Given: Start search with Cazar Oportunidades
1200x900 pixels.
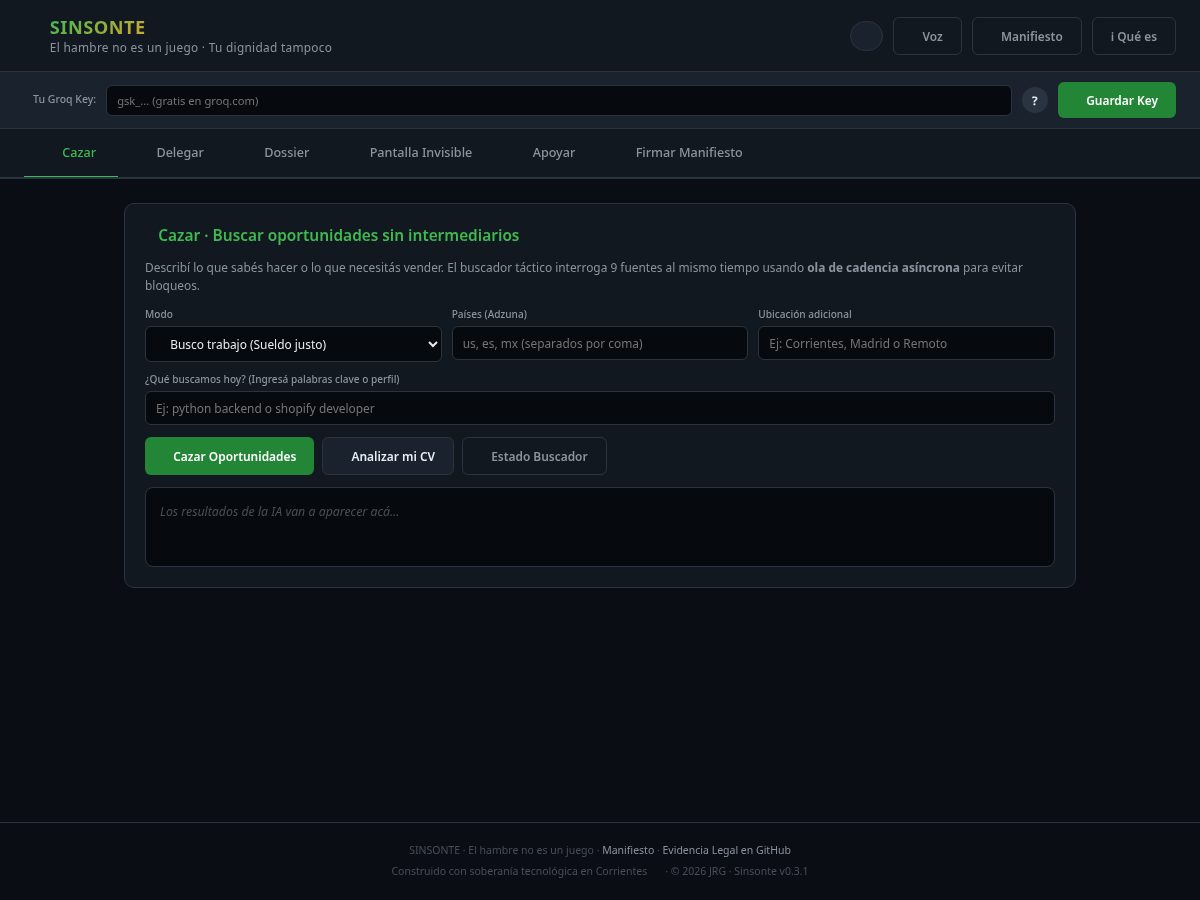Looking at the screenshot, I should (x=229, y=456).
